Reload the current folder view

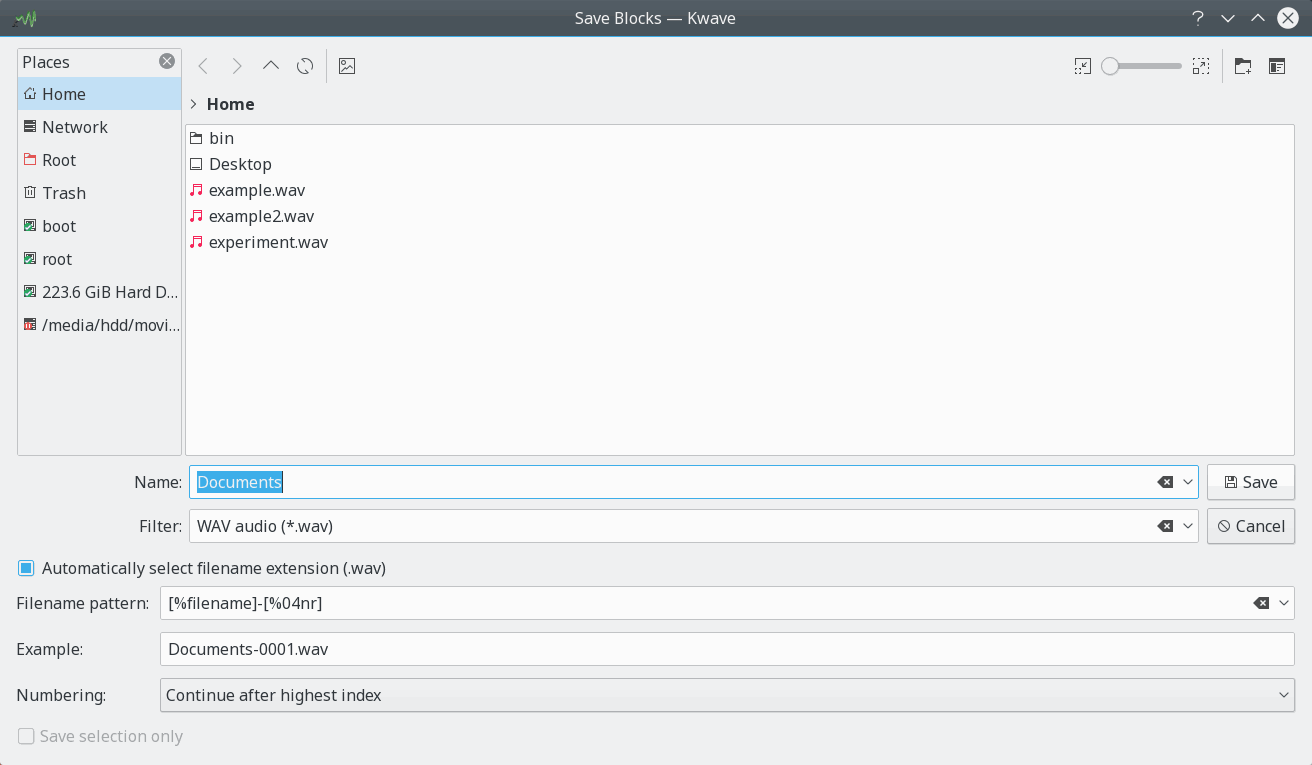[305, 66]
